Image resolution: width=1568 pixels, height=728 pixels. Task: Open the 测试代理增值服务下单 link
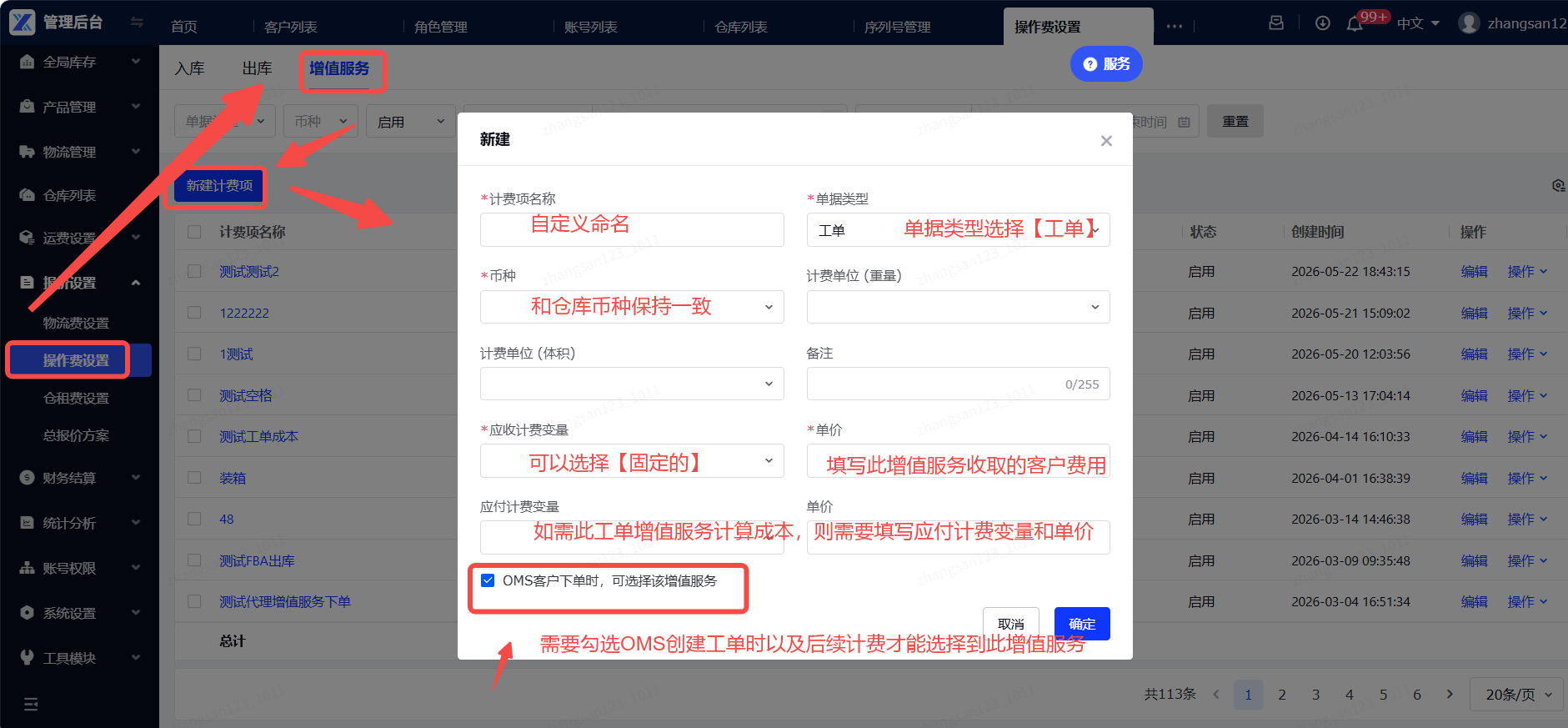tap(284, 601)
